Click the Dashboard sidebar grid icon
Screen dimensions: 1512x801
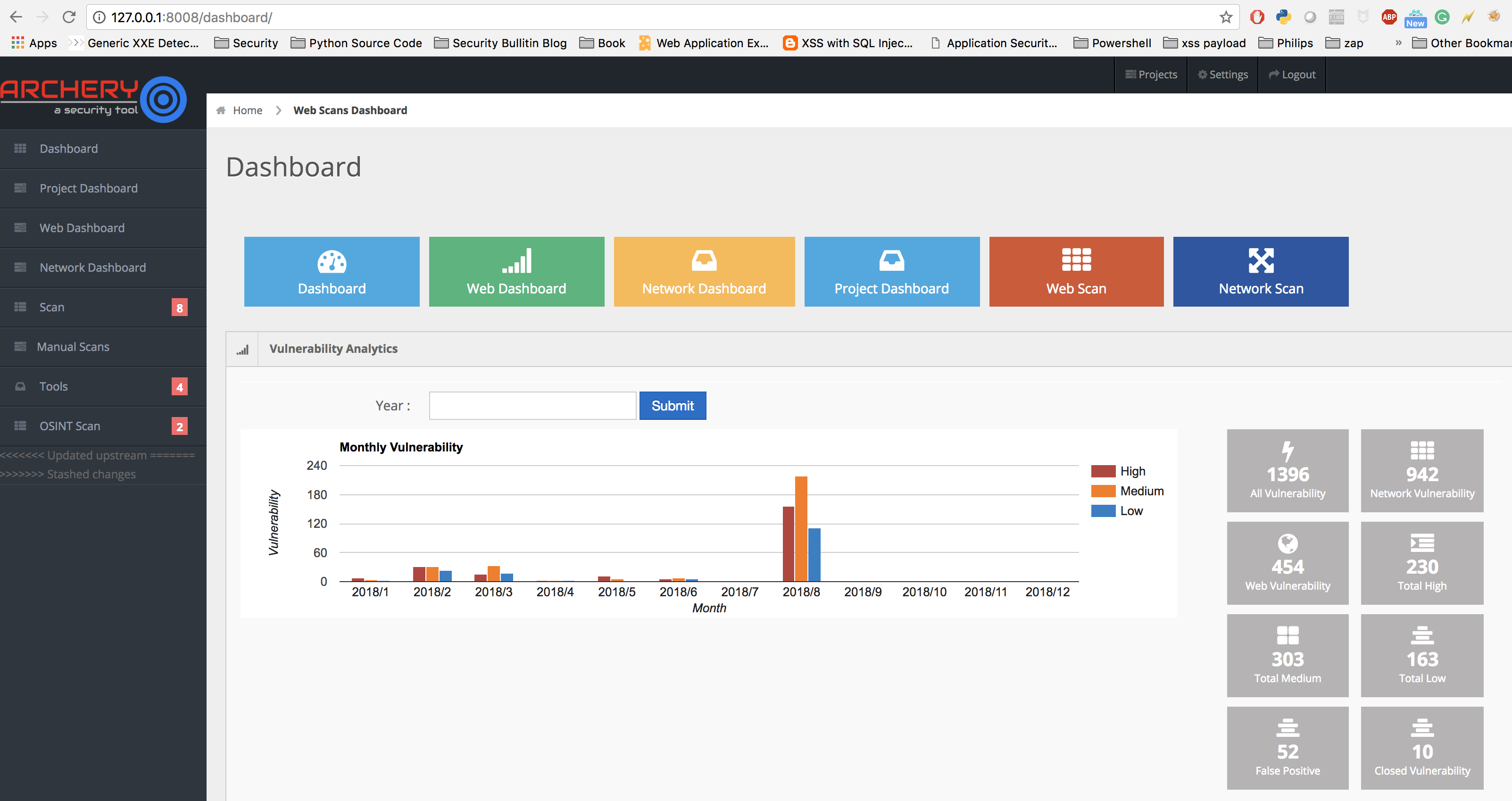tap(21, 149)
